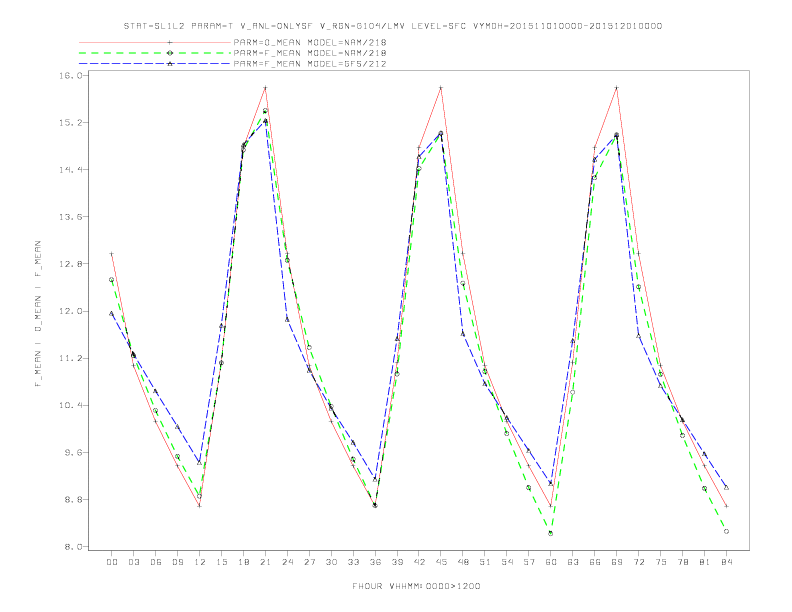Click x-axis tick label 39
Screen dimensions: 792x612
(397, 562)
